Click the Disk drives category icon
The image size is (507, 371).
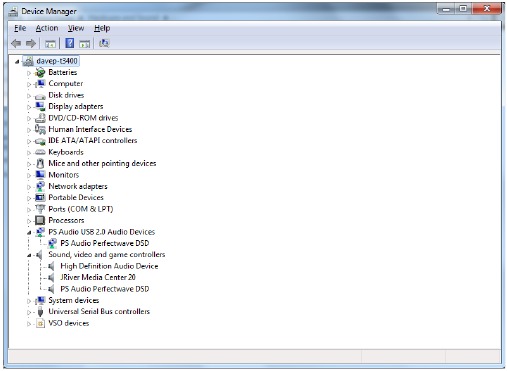40,96
